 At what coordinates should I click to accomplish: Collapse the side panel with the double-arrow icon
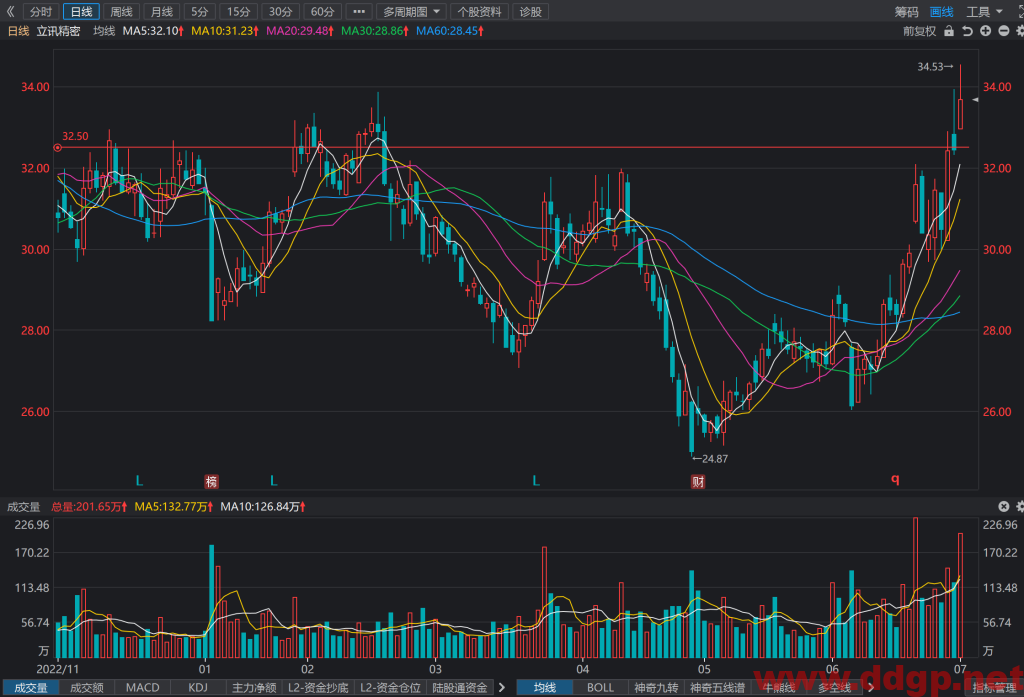[10, 12]
